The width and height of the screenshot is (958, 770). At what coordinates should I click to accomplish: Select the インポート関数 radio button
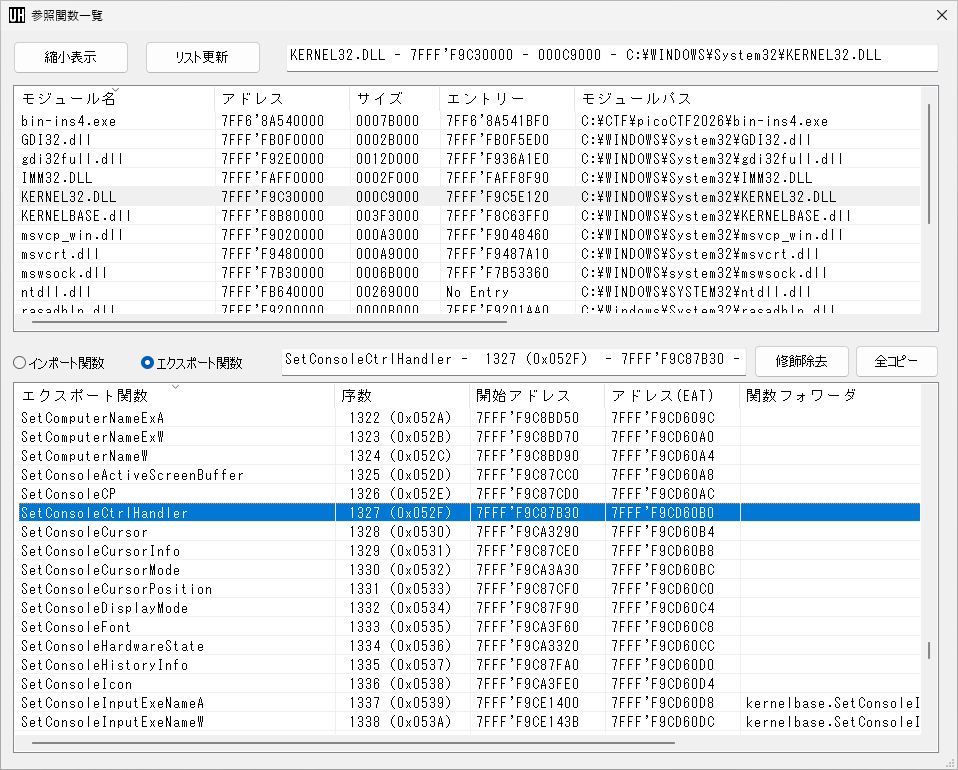point(20,363)
